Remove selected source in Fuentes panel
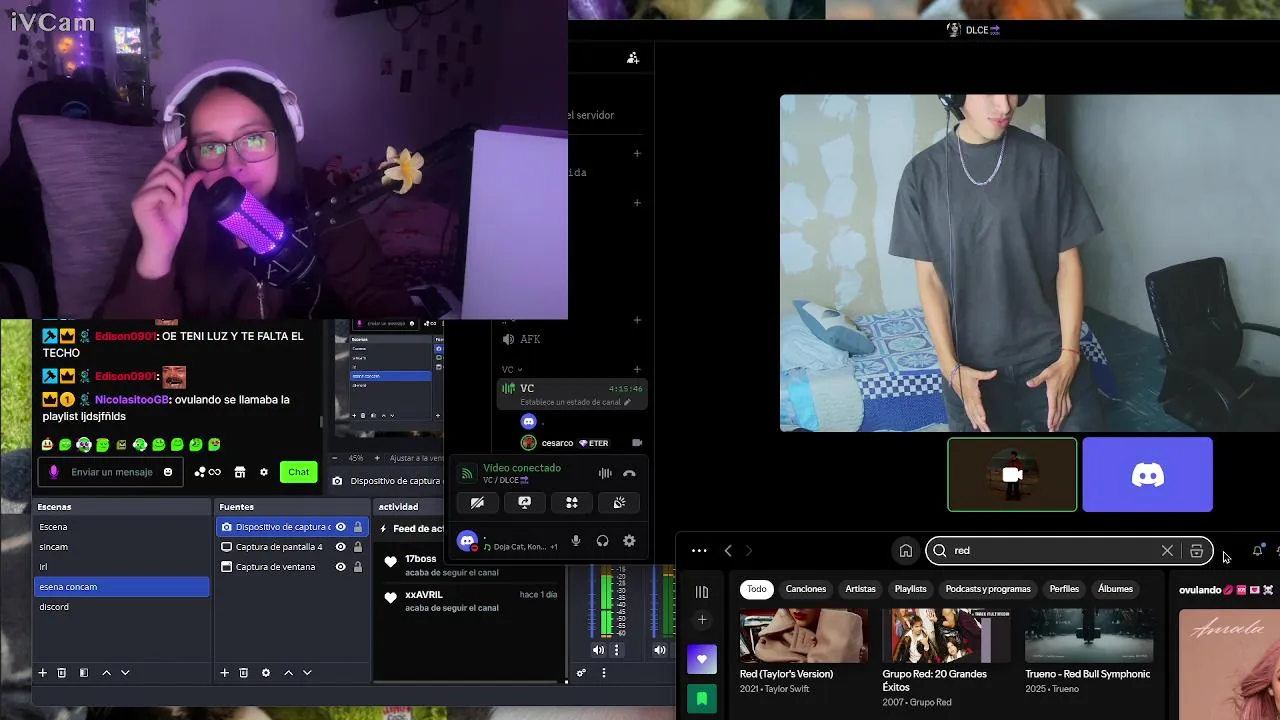Image resolution: width=1280 pixels, height=720 pixels. click(x=243, y=673)
